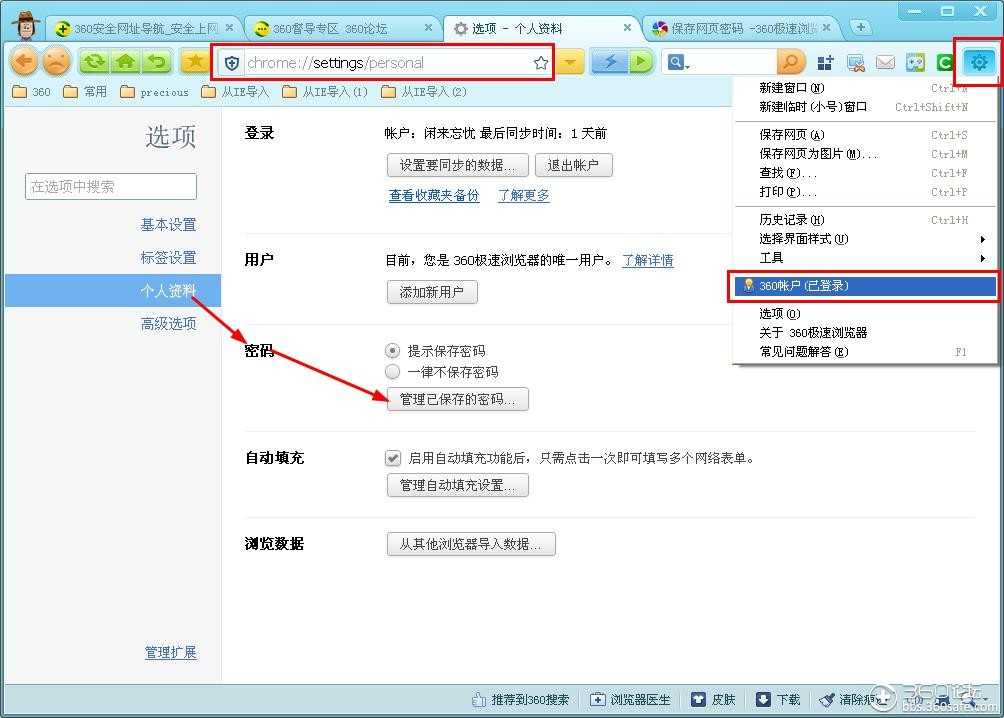Open 管理扩展 link

[x=170, y=653]
